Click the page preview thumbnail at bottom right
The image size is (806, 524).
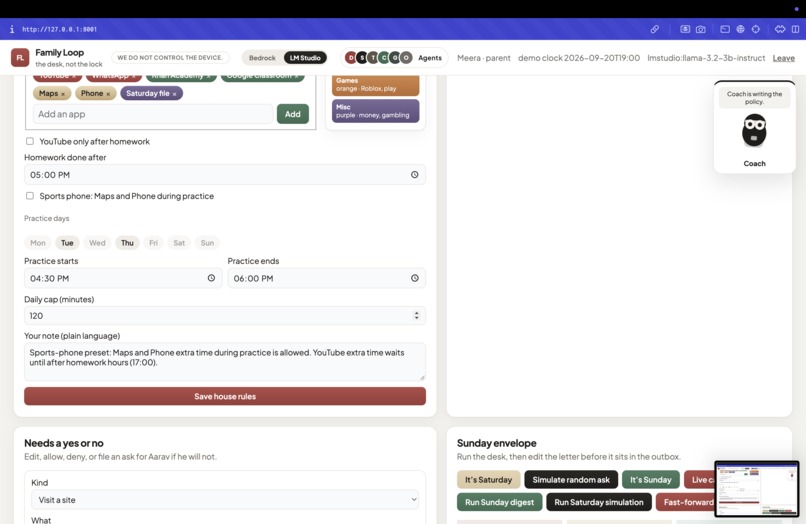757,489
